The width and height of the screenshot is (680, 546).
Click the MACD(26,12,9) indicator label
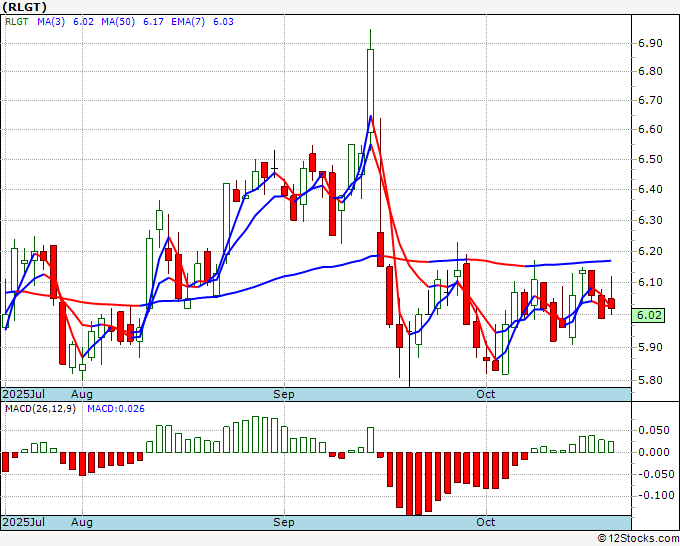tap(40, 409)
